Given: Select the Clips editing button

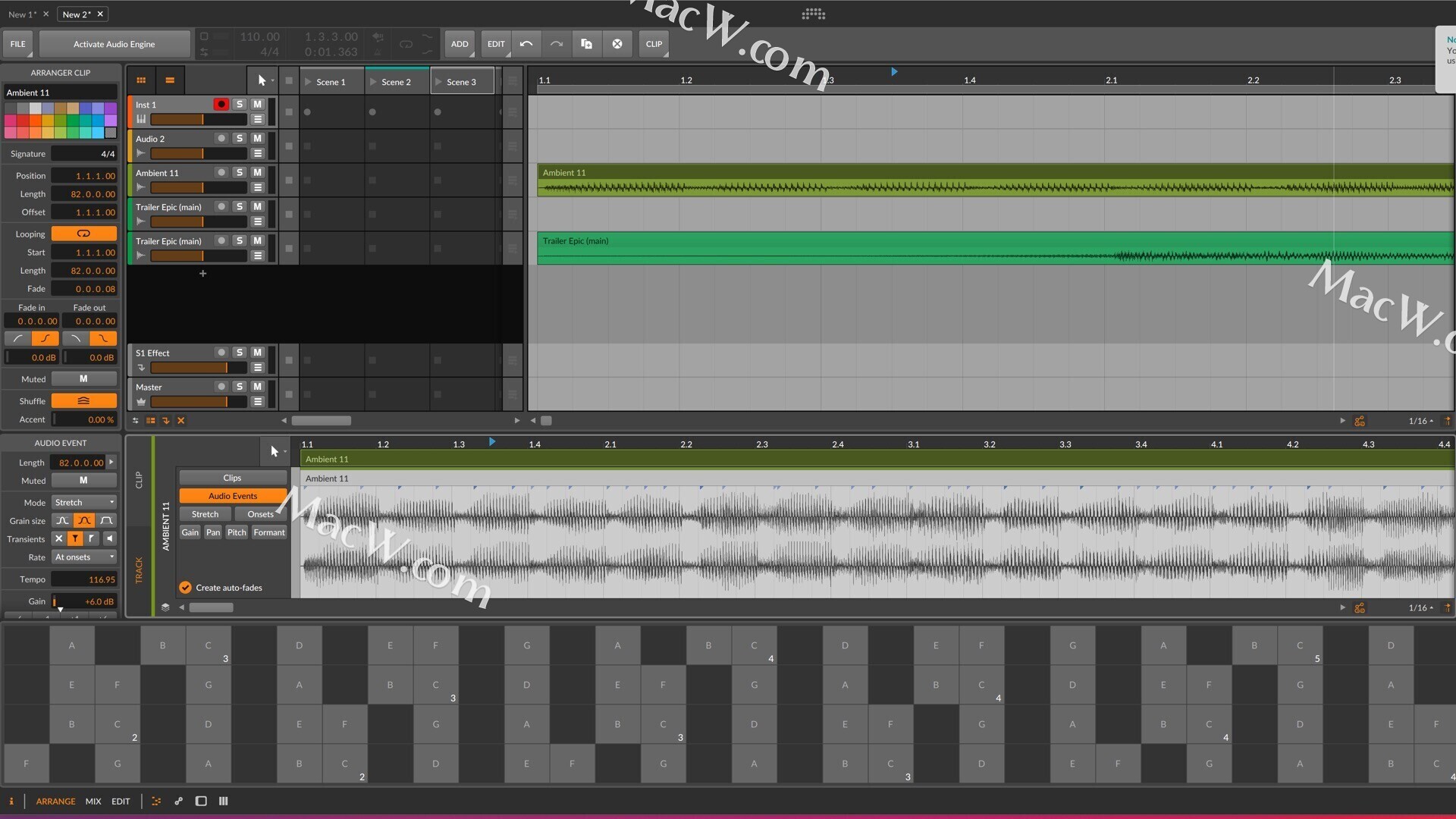Looking at the screenshot, I should 233,478.
